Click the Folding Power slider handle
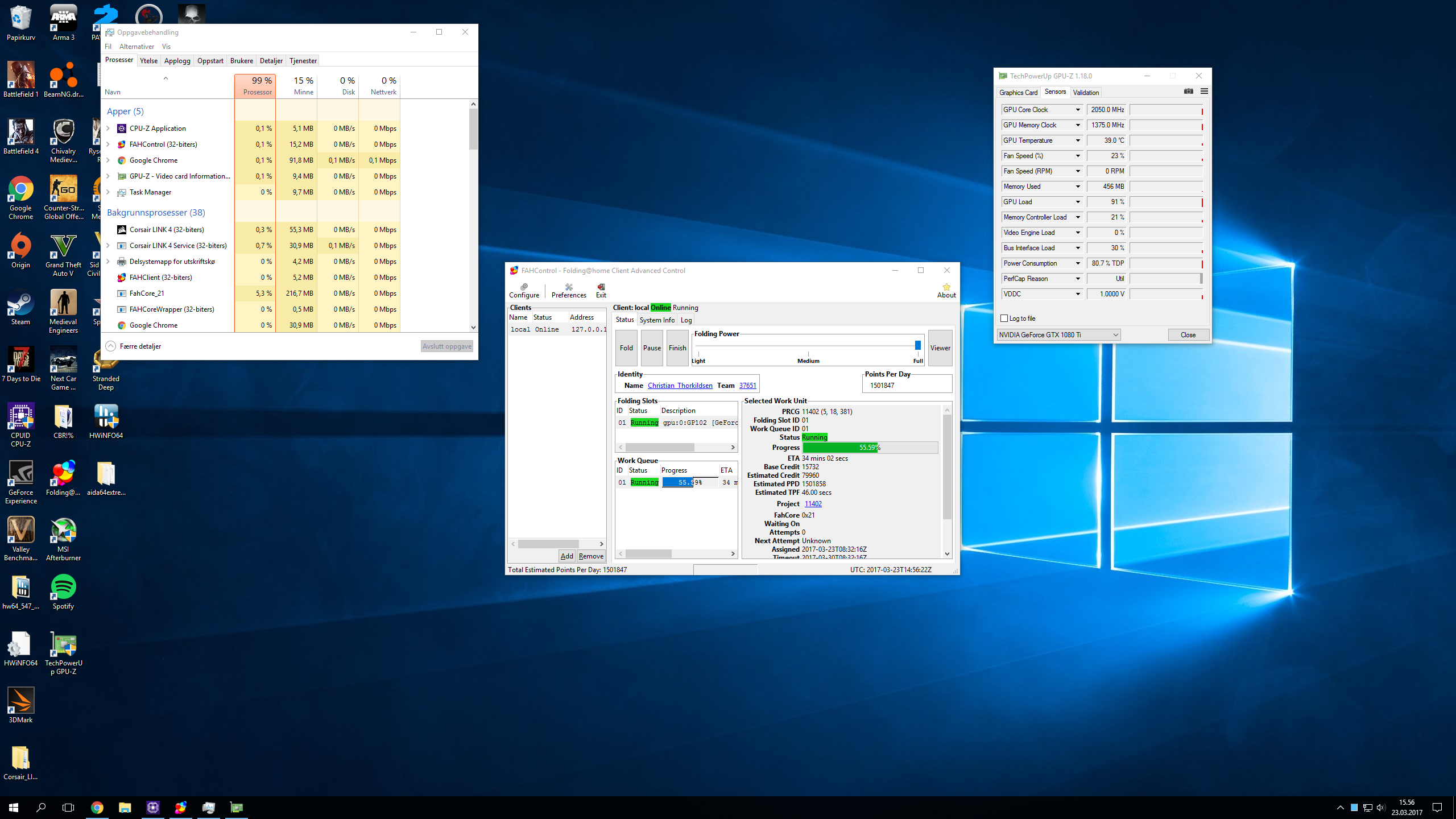Viewport: 1456px width, 819px height. click(x=917, y=345)
